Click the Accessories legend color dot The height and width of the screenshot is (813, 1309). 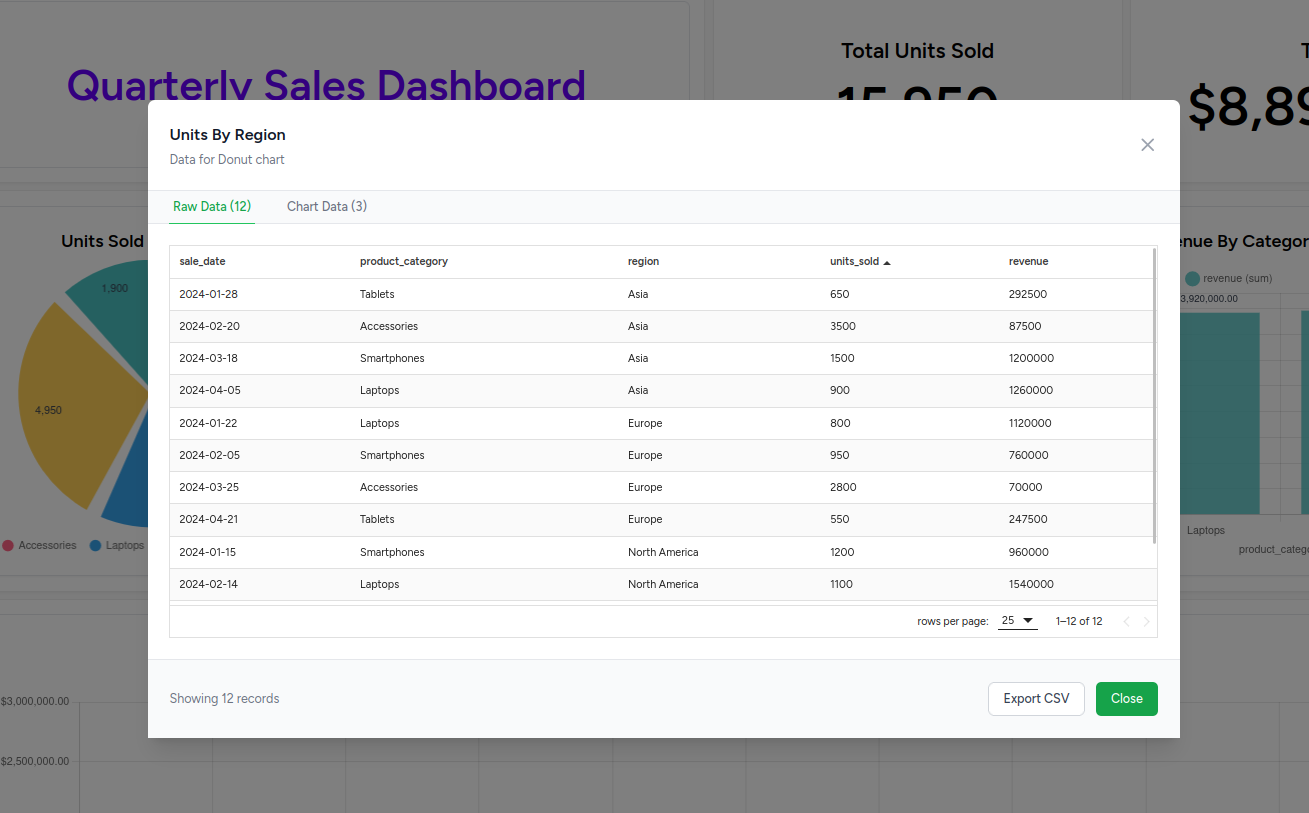[x=8, y=546]
